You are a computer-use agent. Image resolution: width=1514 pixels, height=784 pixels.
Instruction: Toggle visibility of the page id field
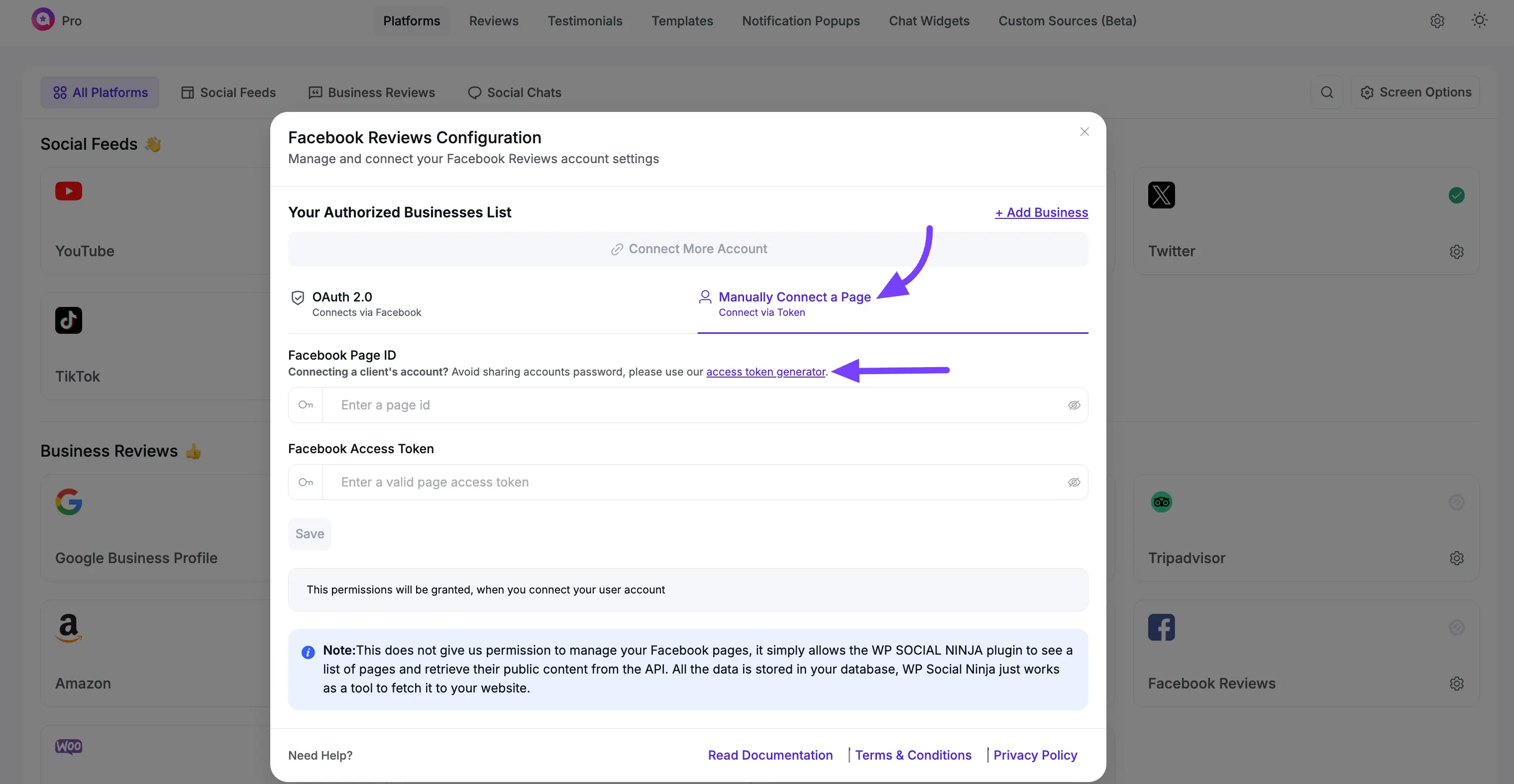coord(1075,404)
